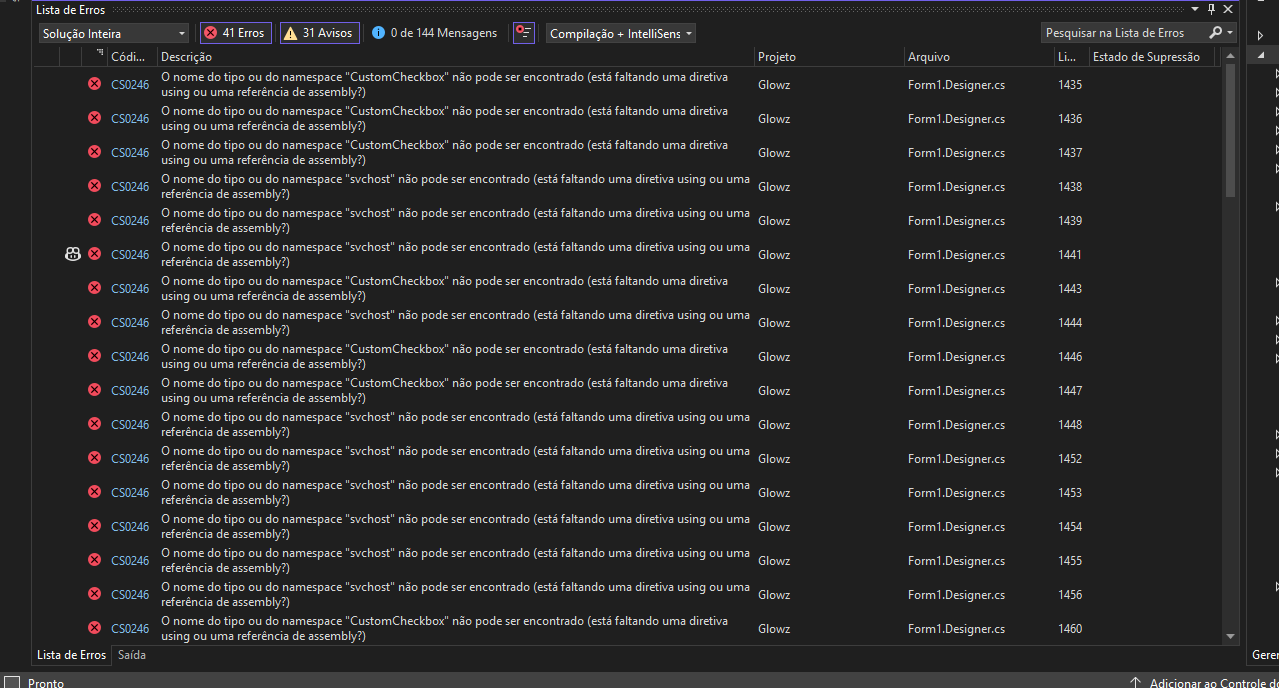Viewport: 1279px width, 688px height.
Task: Click the Glowz project cell on line 1447
Action: coord(774,391)
